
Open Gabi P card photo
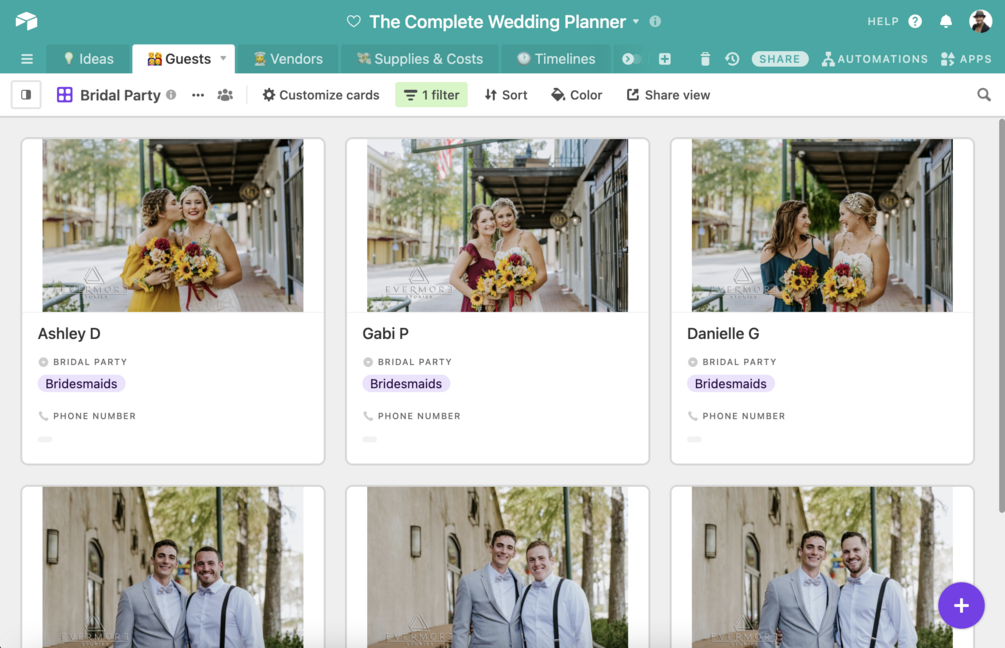tap(497, 226)
